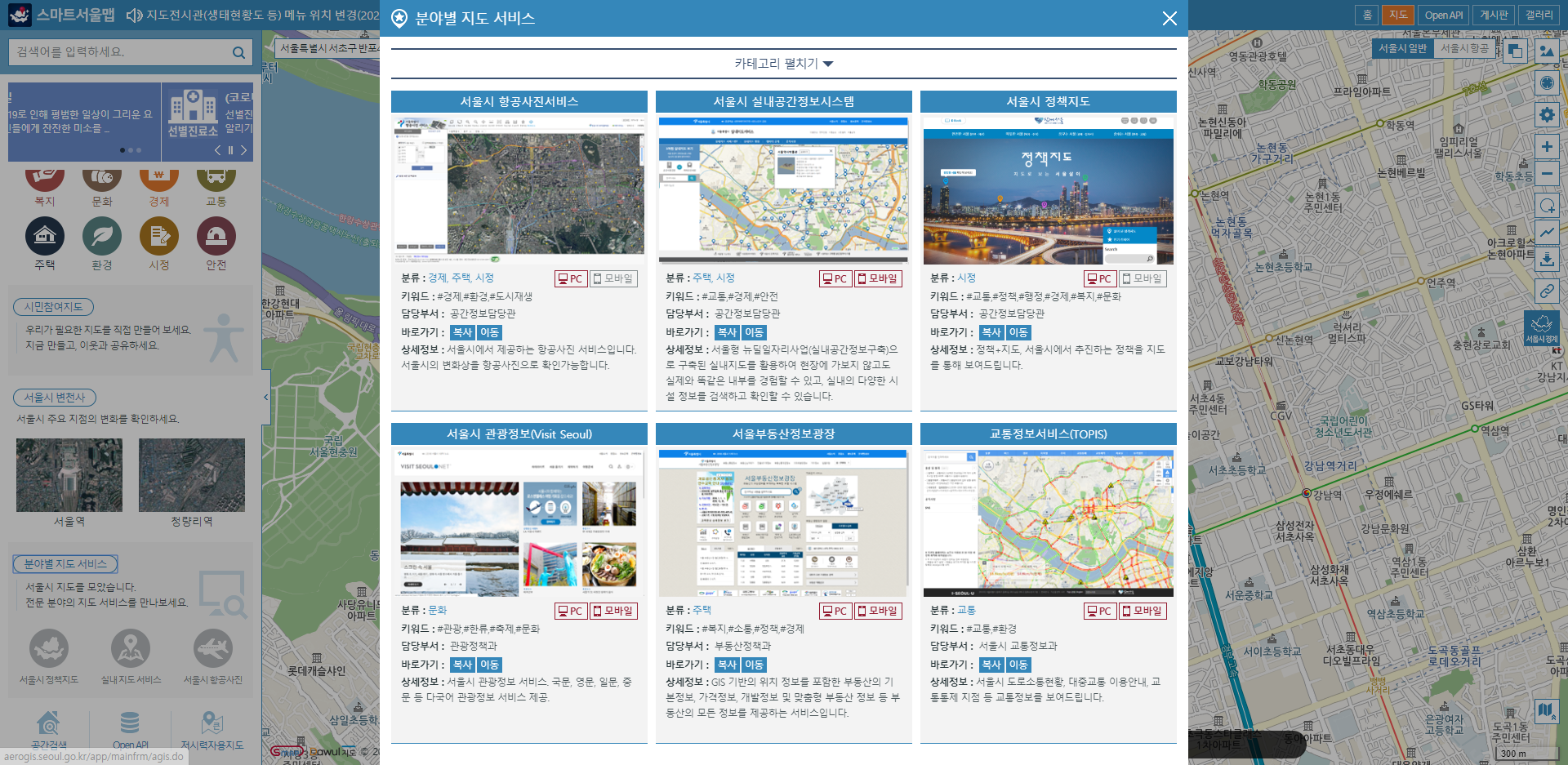Click the 문화 category link in Visit Seoul card

tap(437, 611)
